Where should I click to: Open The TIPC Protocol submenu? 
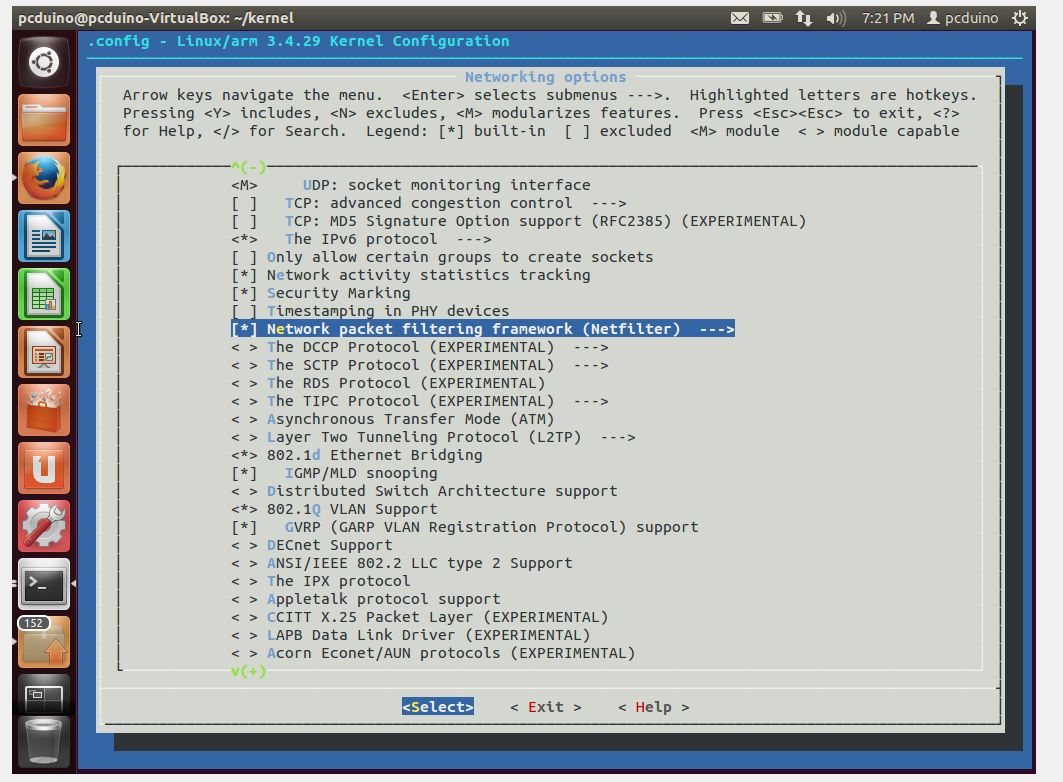pyautogui.click(x=420, y=401)
